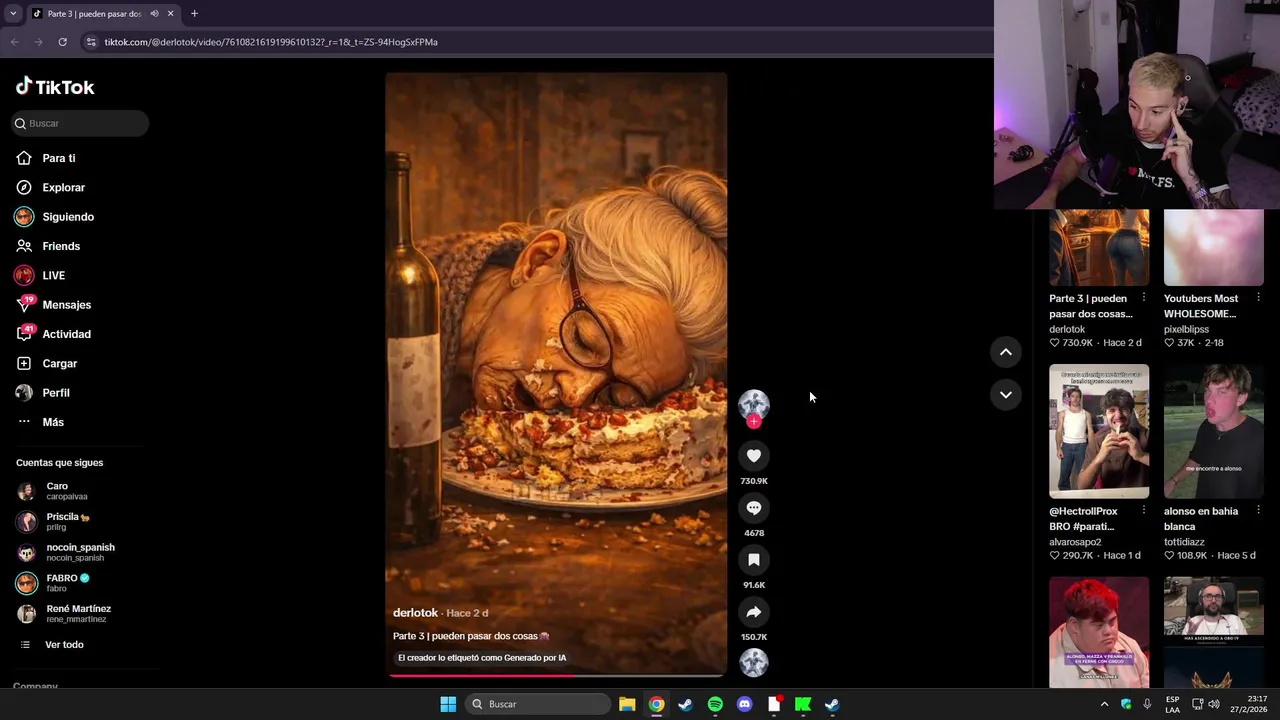
Task: Click the taskbar Buscar search box
Action: tap(538, 704)
